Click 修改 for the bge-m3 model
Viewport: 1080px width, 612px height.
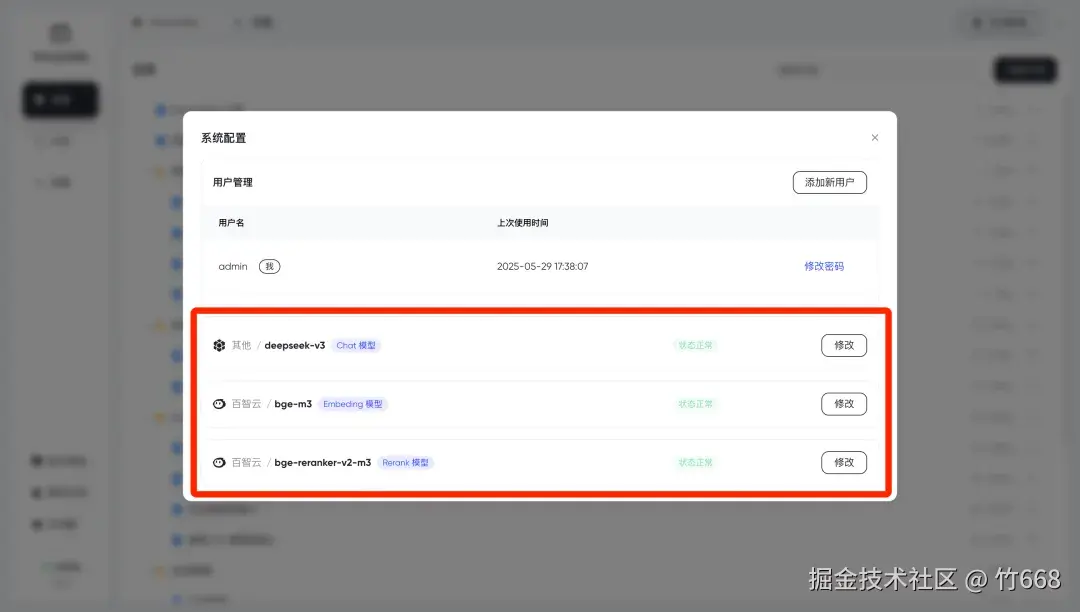pos(844,404)
